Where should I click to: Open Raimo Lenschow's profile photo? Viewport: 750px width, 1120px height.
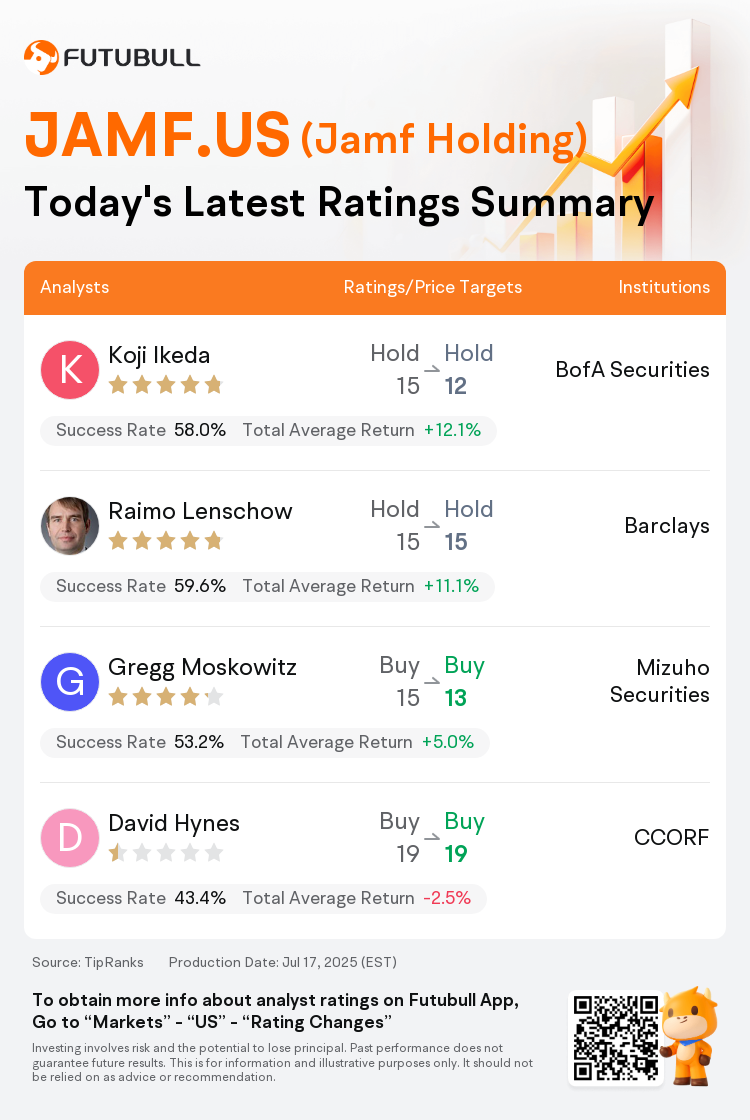tap(70, 526)
